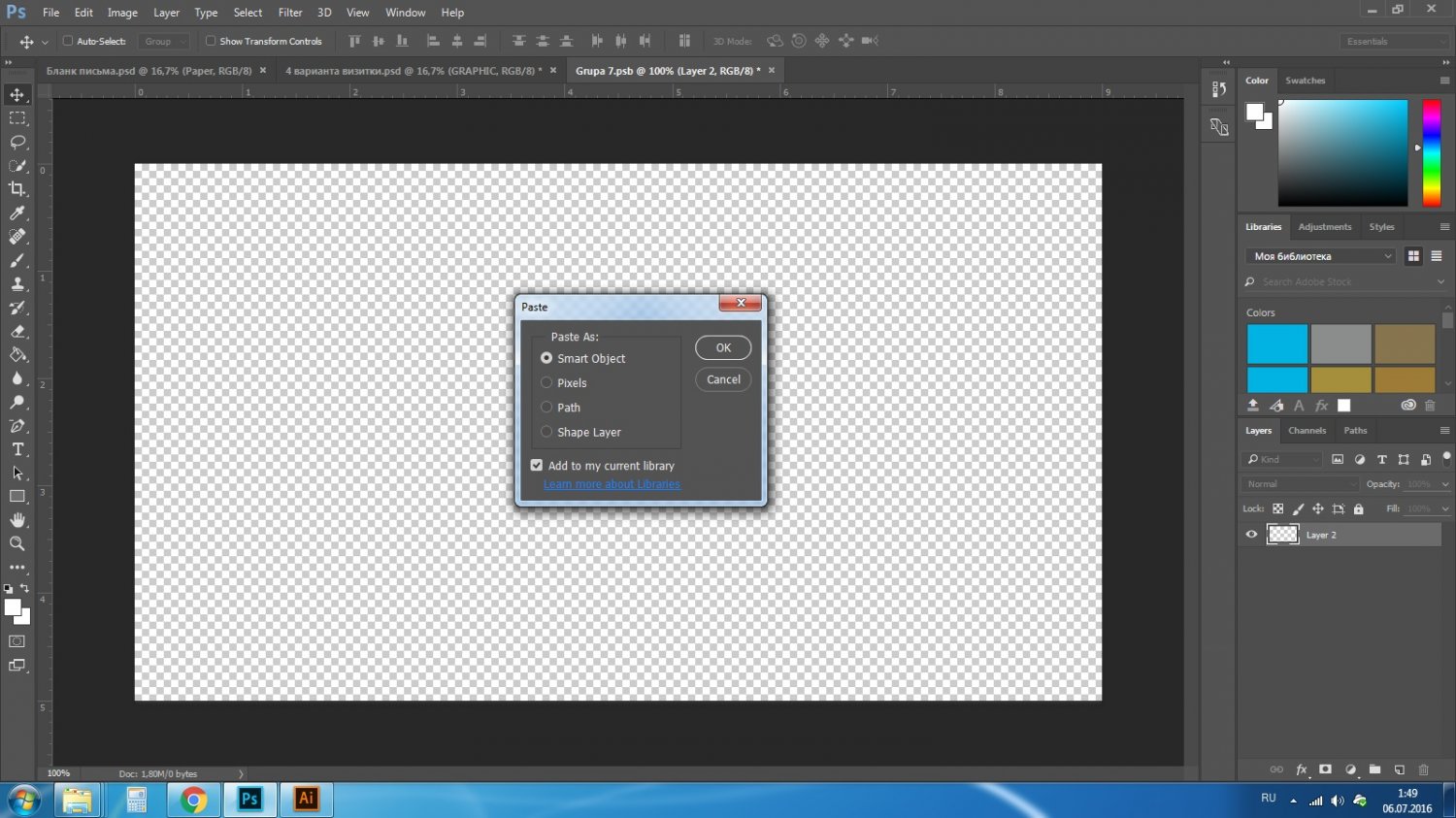Open the Group auto-select dropdown
This screenshot has height=818, width=1456.
pos(163,41)
